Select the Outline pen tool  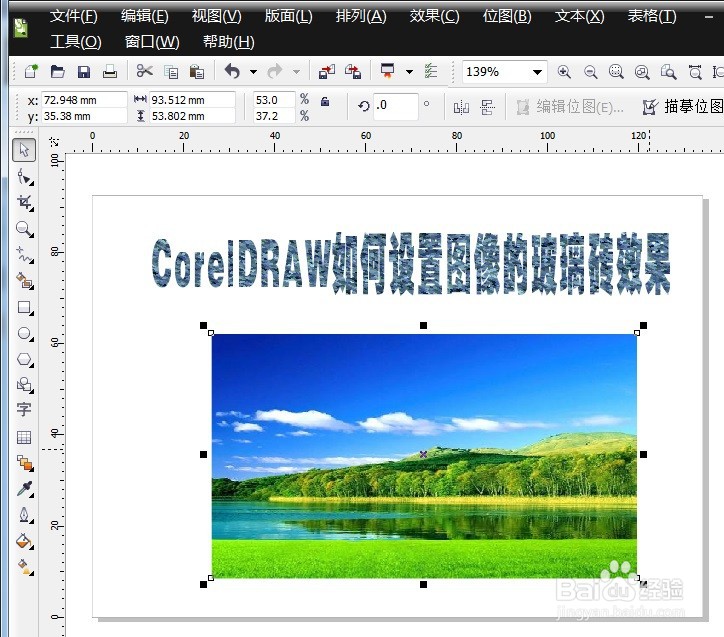[x=24, y=515]
